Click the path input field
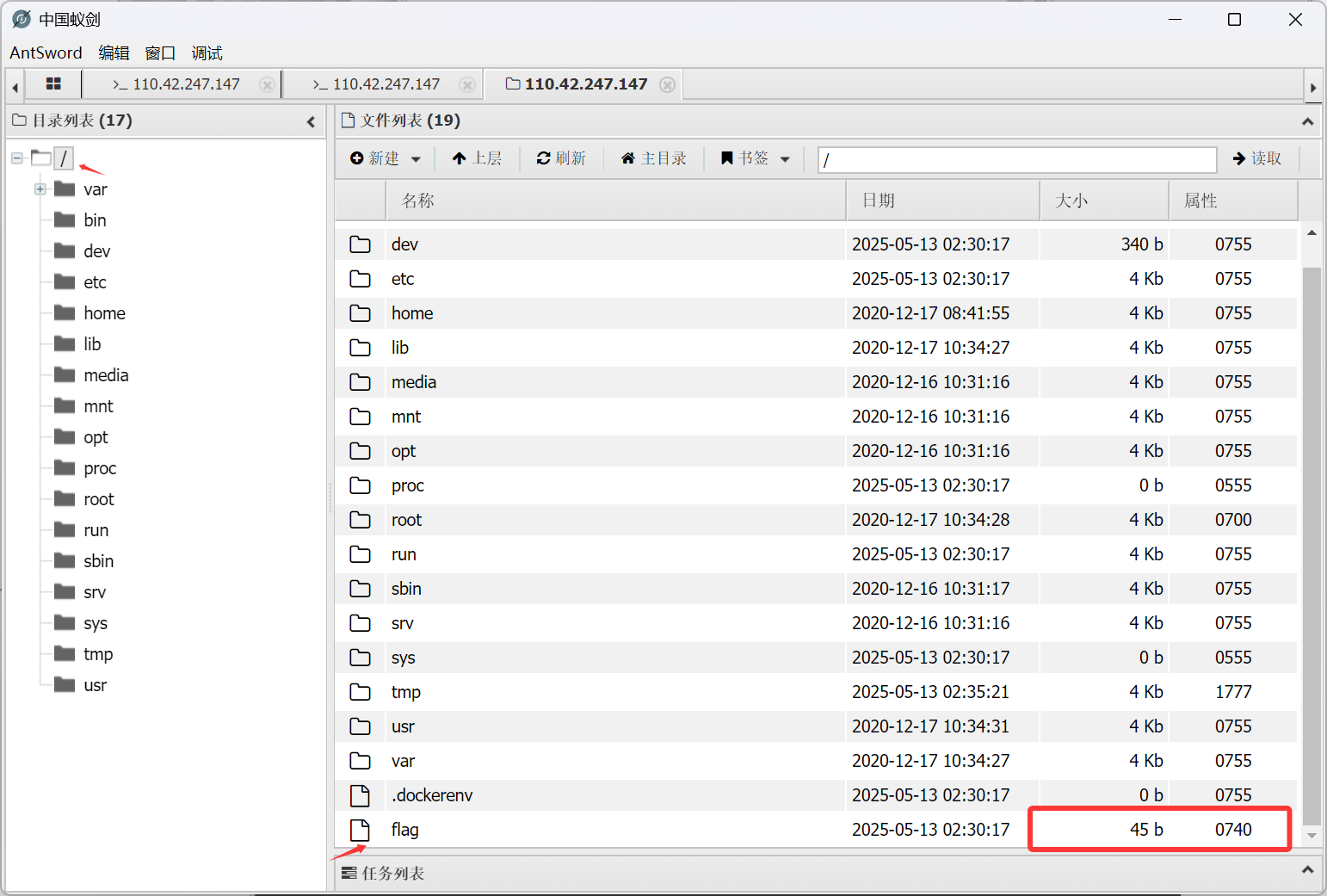 pyautogui.click(x=1017, y=159)
